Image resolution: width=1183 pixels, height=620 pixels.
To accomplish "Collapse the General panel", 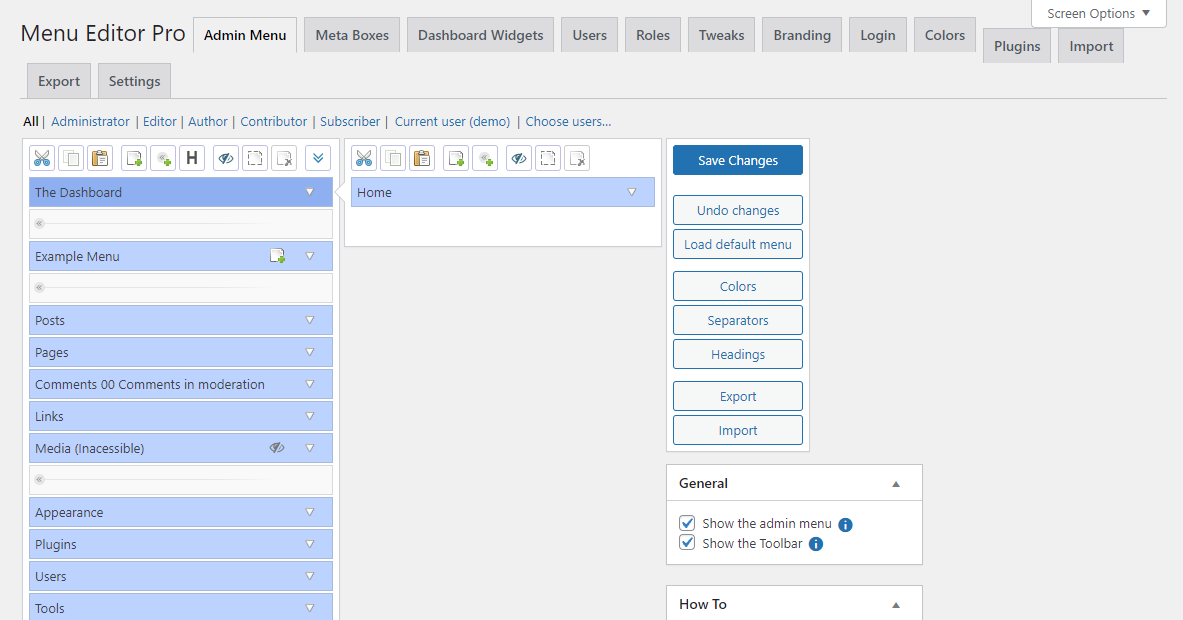I will 896,484.
